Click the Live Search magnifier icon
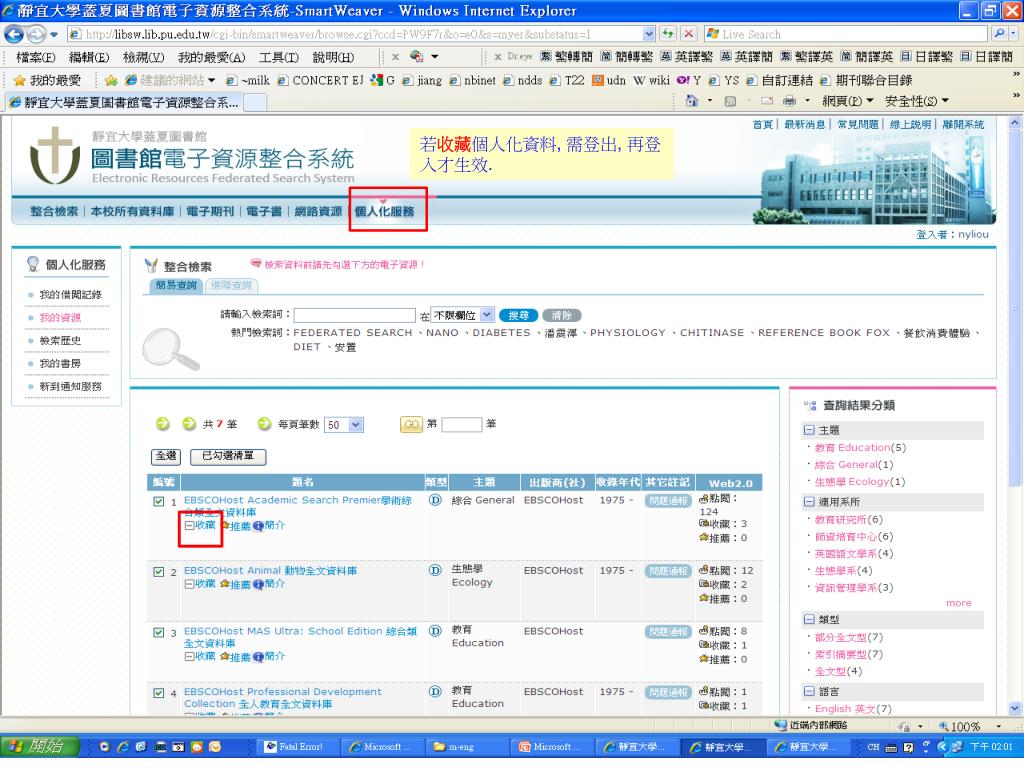The height and width of the screenshot is (768, 1024). point(999,34)
